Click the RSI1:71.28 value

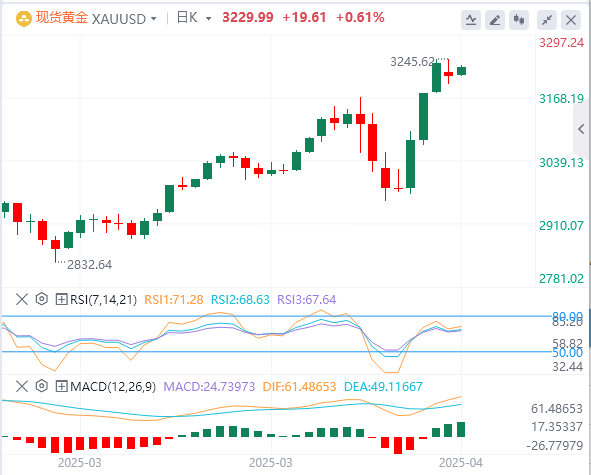174,300
